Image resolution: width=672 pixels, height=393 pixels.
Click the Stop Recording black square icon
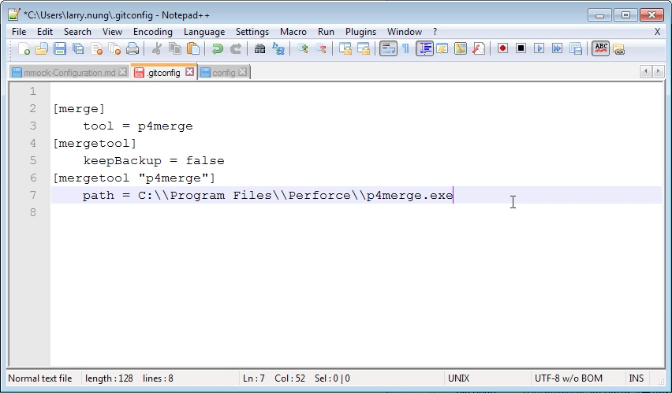521,48
